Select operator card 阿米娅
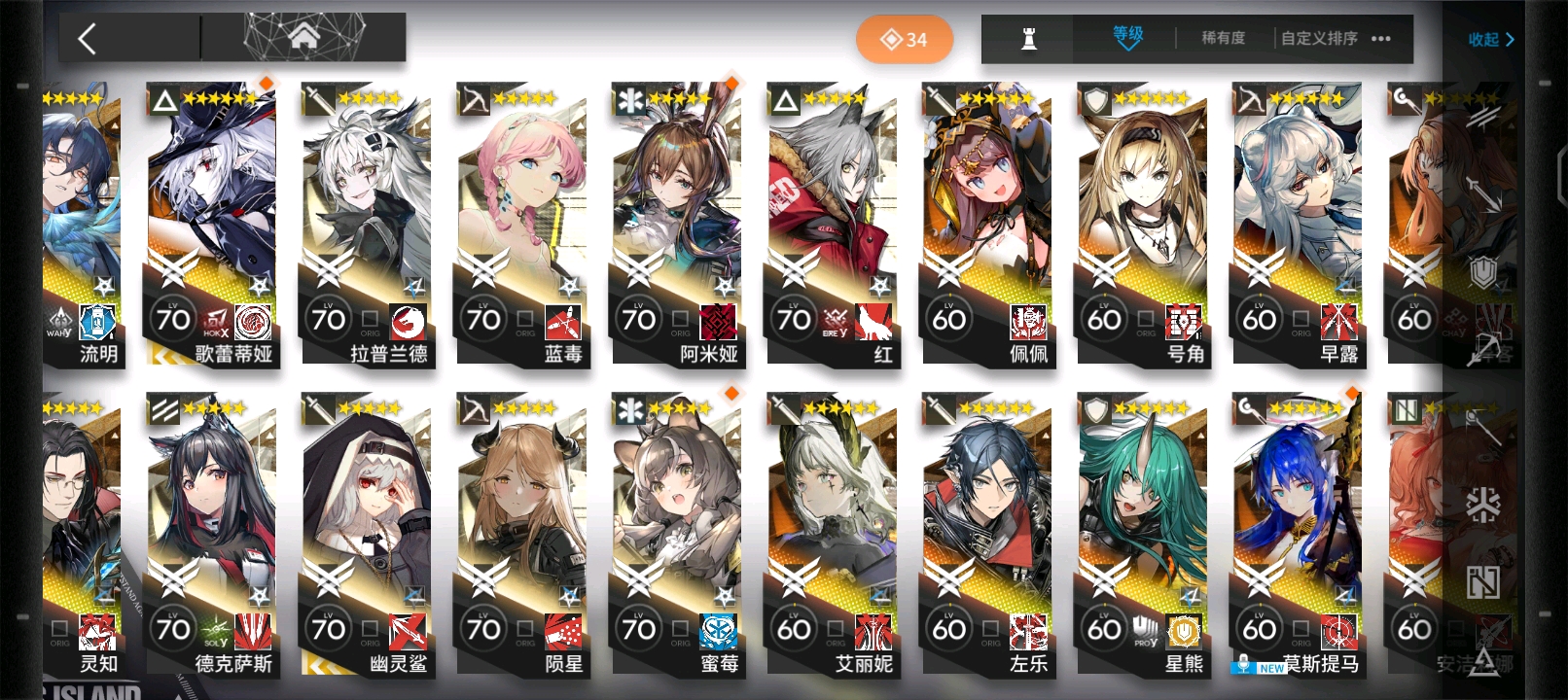Image resolution: width=1568 pixels, height=700 pixels. pos(676,224)
